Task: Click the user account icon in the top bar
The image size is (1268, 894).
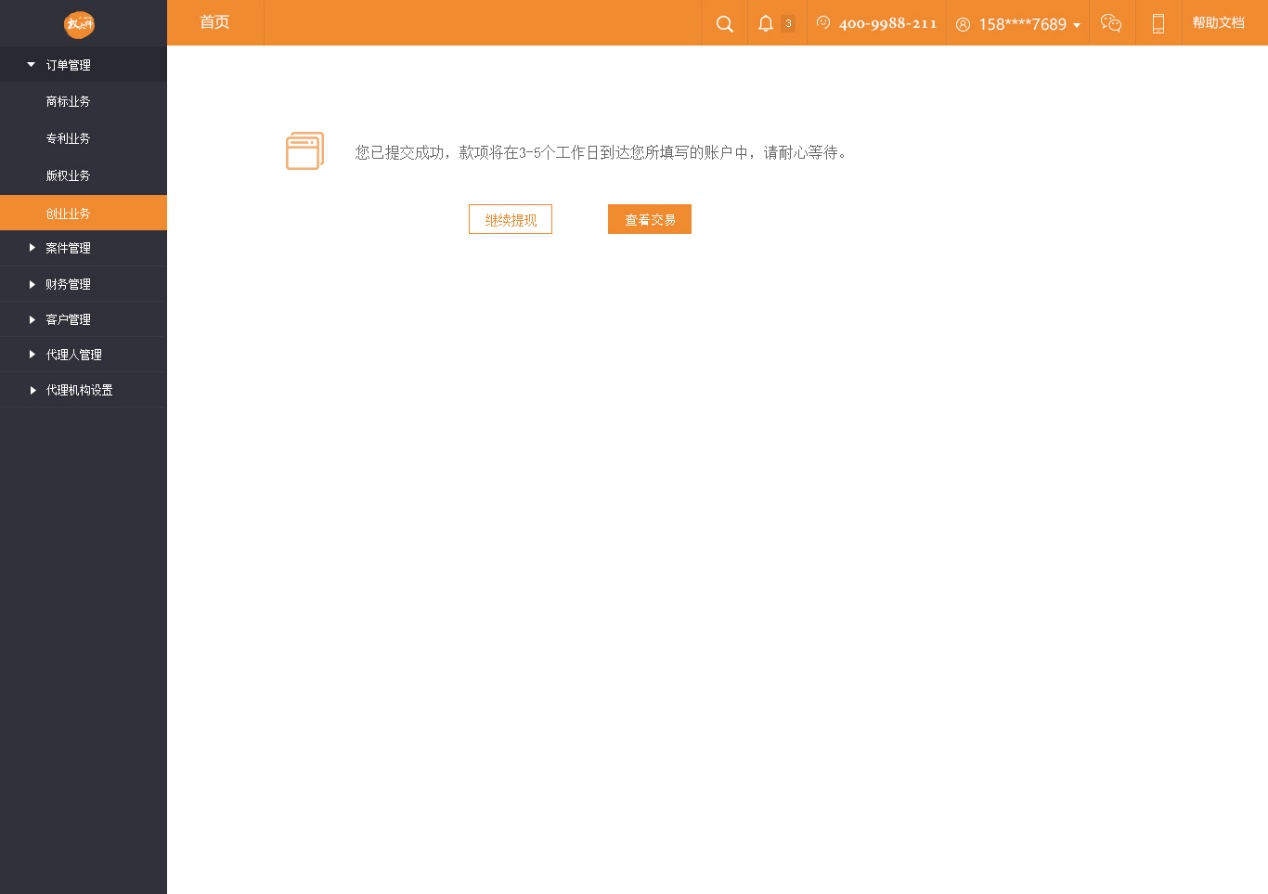Action: click(962, 24)
